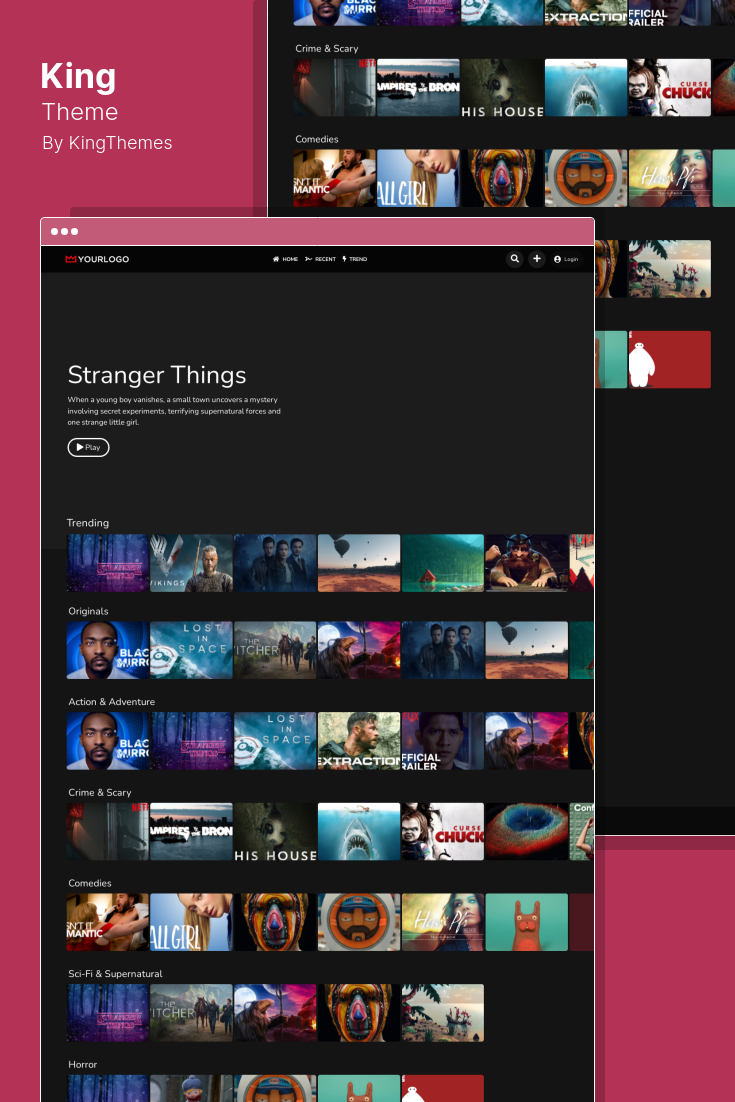This screenshot has height=1102, width=735.
Task: Open the hot air balloon thumbnail in Originals
Action: pyautogui.click(x=526, y=650)
